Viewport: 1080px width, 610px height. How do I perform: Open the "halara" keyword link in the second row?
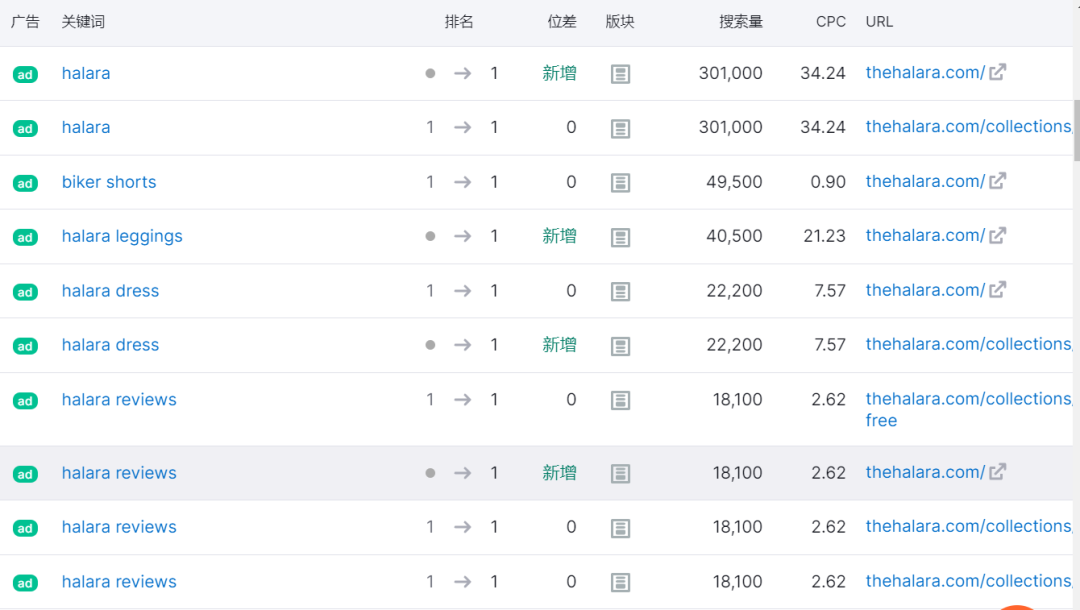(x=86, y=127)
